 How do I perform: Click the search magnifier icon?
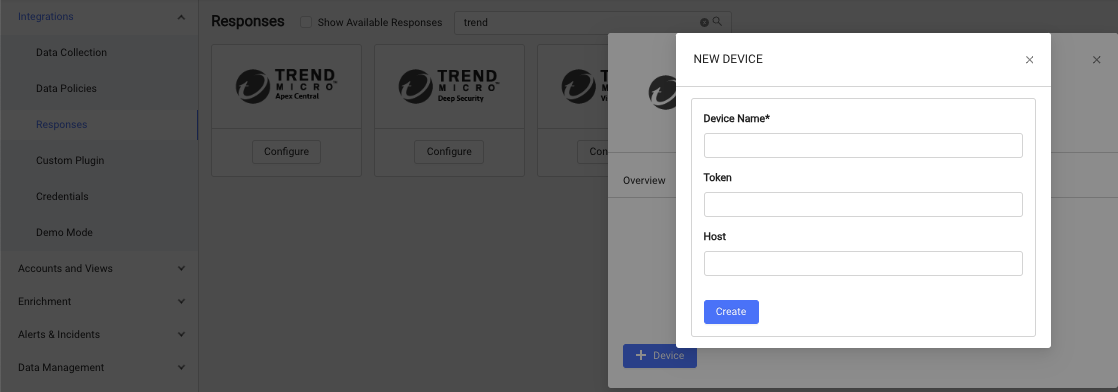point(717,21)
